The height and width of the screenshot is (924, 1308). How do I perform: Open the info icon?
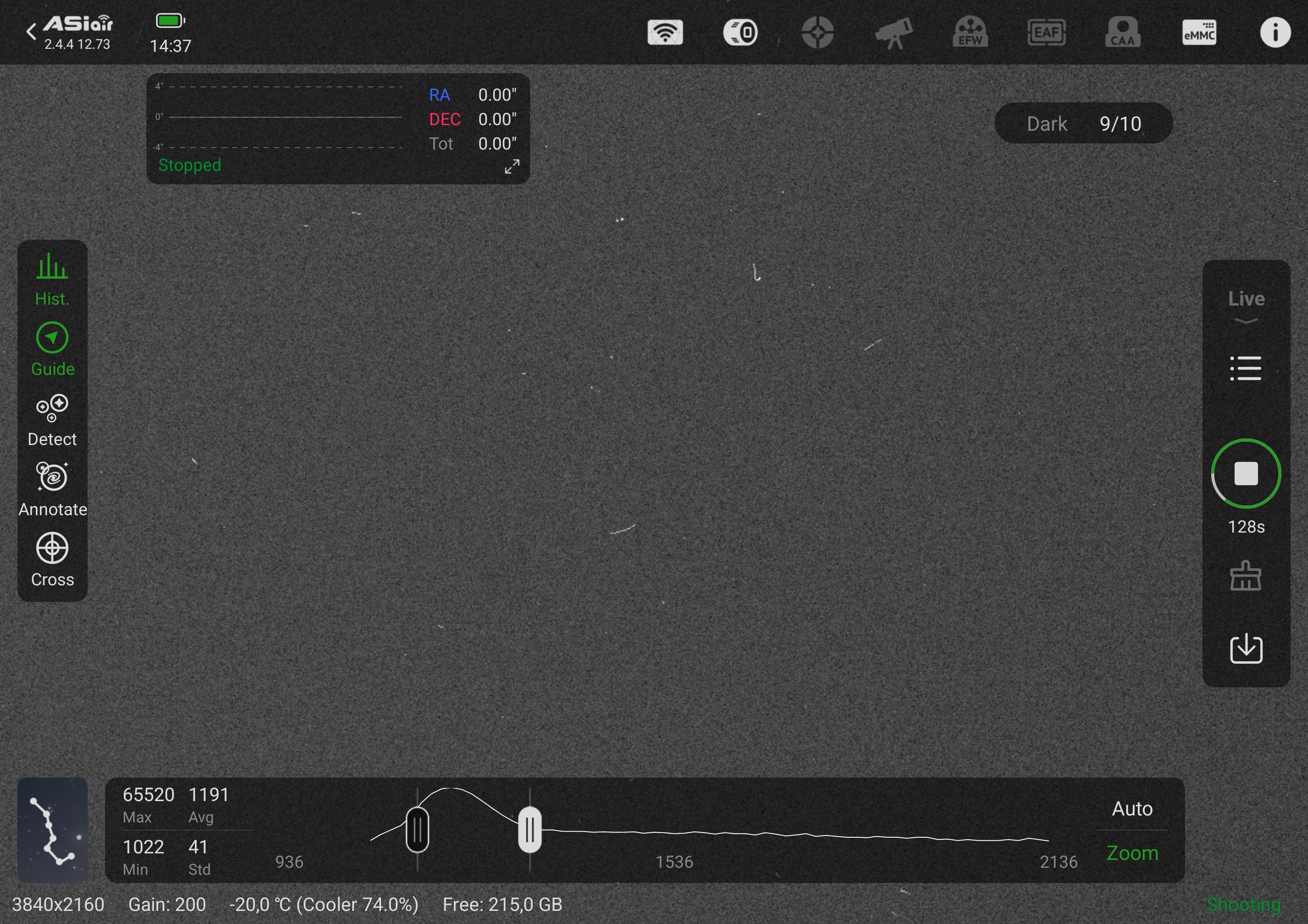tap(1275, 32)
